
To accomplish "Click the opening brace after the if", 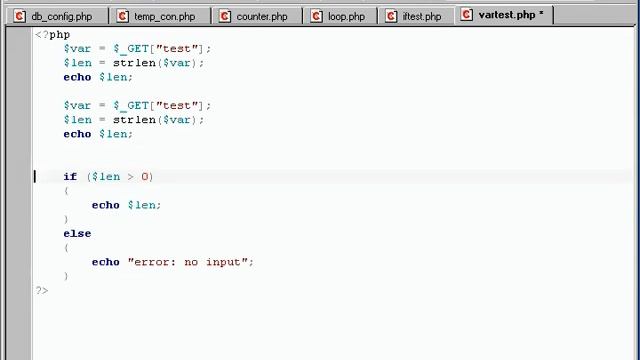I will tap(66, 191).
